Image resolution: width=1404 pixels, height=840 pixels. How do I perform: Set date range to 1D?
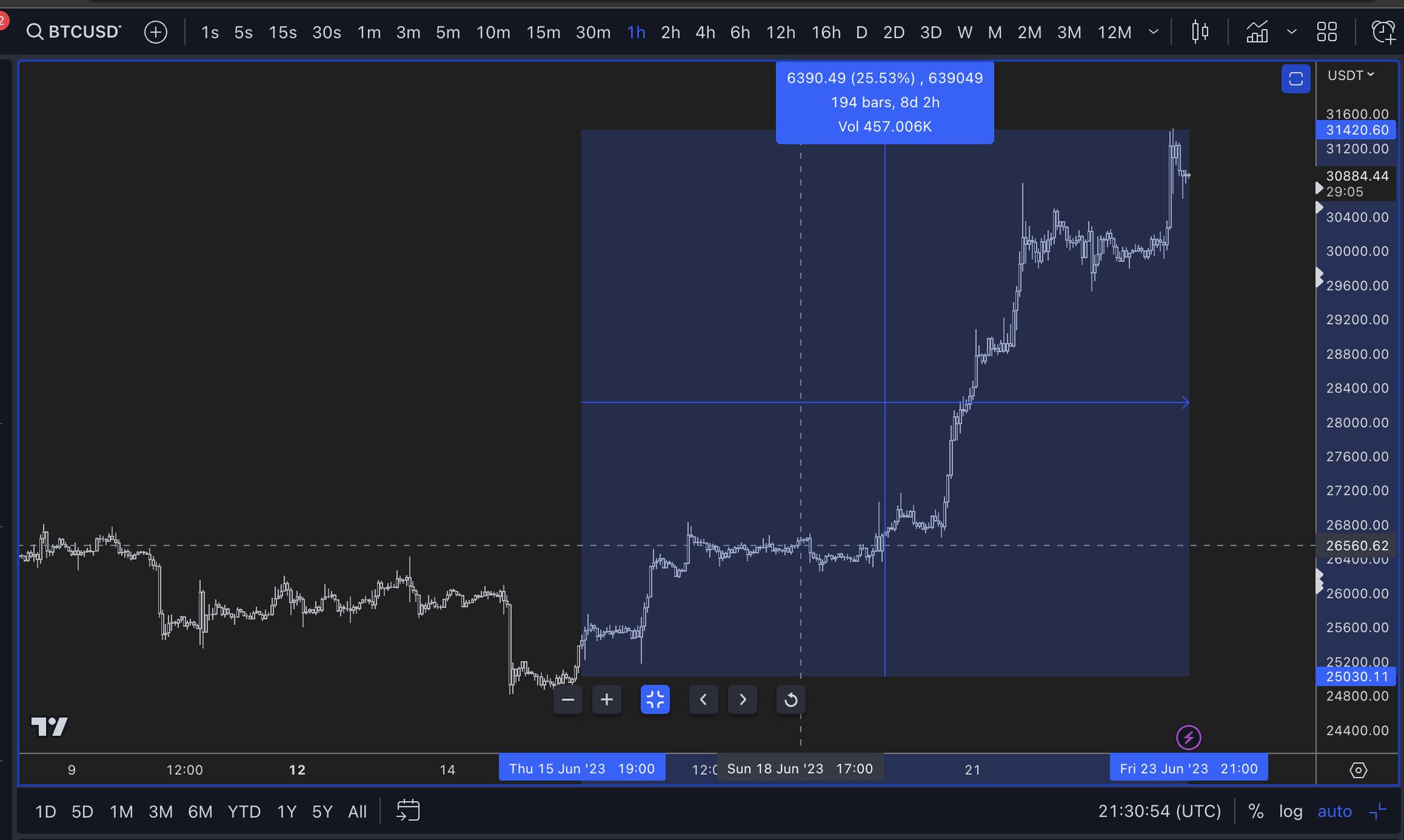[x=45, y=811]
